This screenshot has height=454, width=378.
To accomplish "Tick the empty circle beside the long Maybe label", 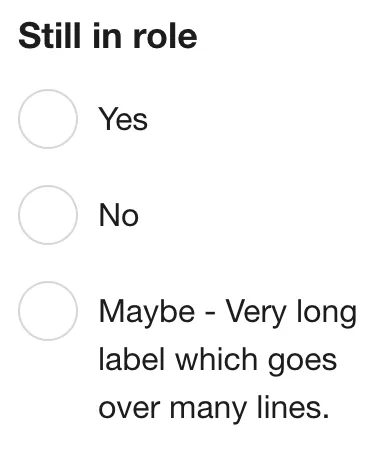I will [48, 311].
